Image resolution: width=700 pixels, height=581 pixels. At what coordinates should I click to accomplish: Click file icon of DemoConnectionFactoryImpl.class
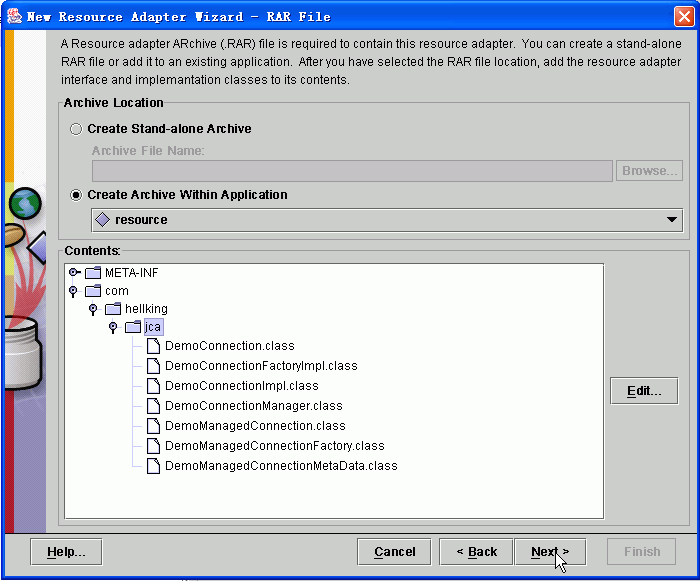point(154,366)
